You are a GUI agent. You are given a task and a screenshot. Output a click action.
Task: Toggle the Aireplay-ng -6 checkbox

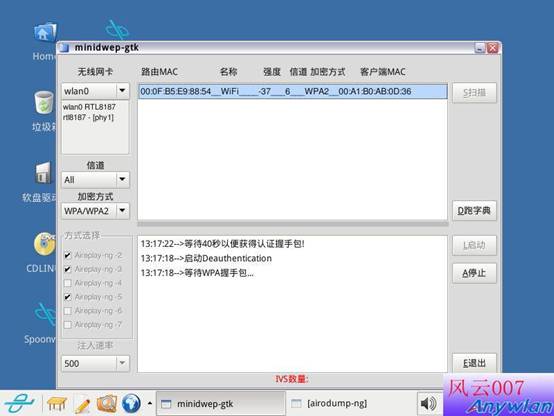[67, 311]
